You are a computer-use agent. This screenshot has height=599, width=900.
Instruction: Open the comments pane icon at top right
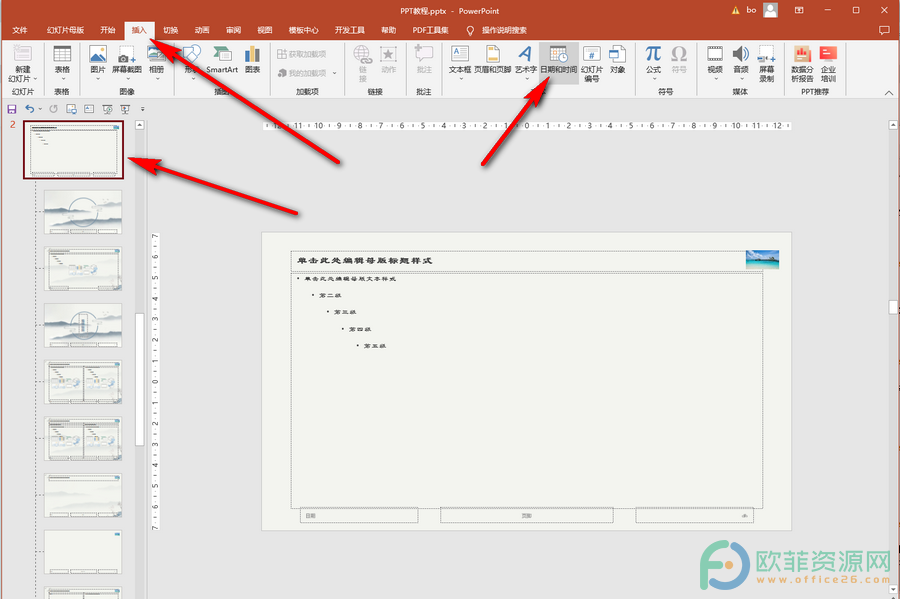tap(884, 30)
